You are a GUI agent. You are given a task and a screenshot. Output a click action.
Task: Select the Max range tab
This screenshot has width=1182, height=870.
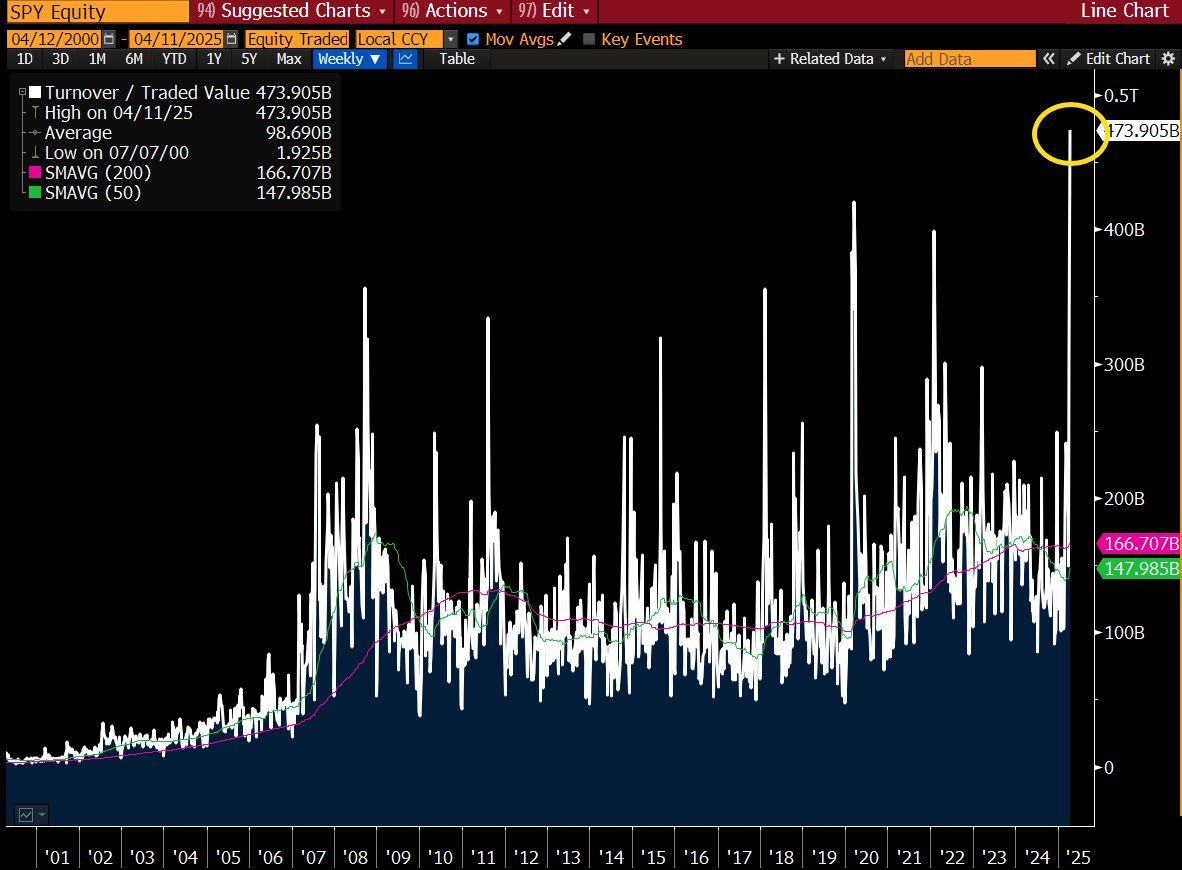(289, 59)
